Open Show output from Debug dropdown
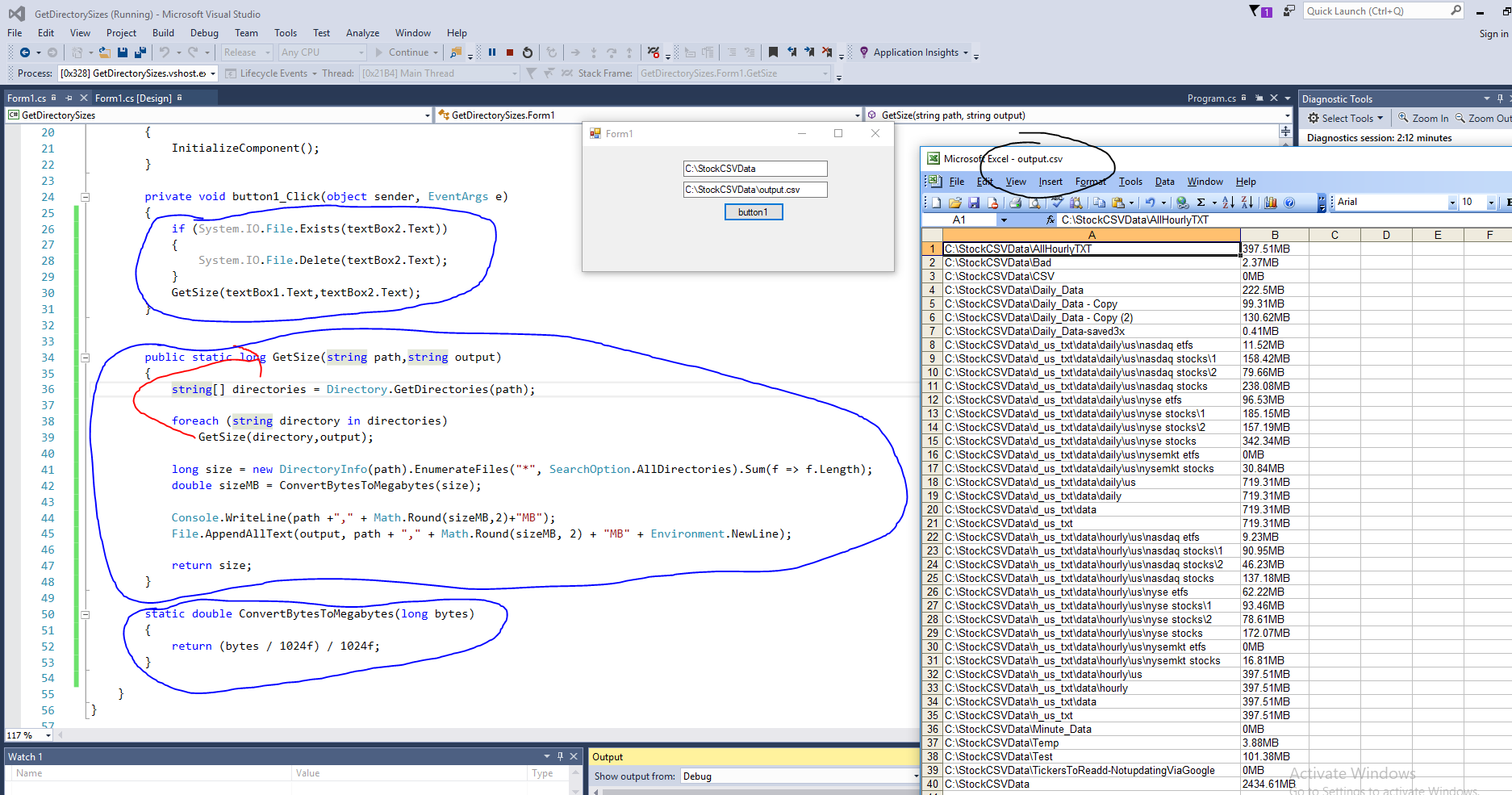The height and width of the screenshot is (795, 1512). tap(915, 776)
